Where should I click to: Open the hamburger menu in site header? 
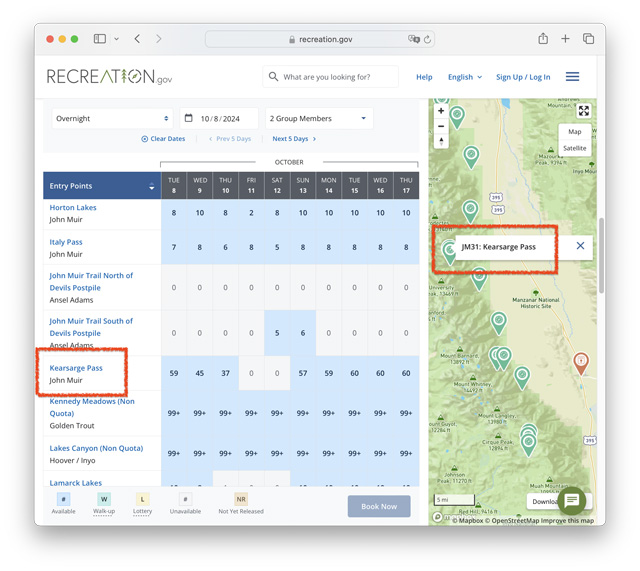pyautogui.click(x=572, y=77)
